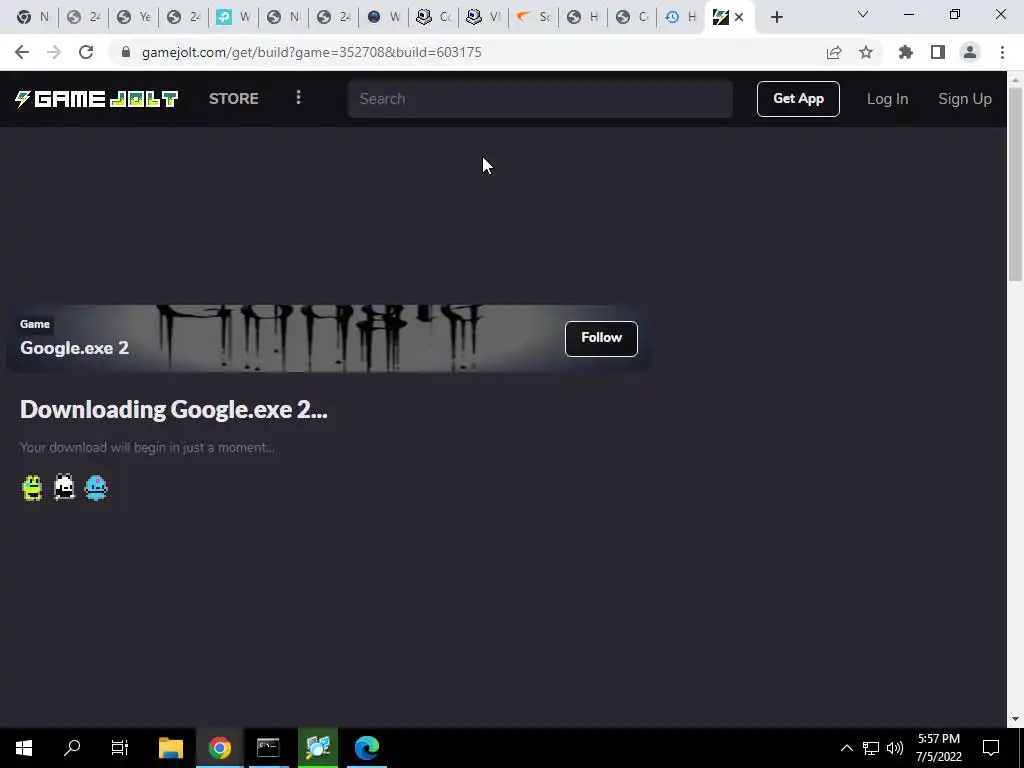Open File Explorer from taskbar
Viewport: 1024px width, 768px height.
tap(171, 748)
